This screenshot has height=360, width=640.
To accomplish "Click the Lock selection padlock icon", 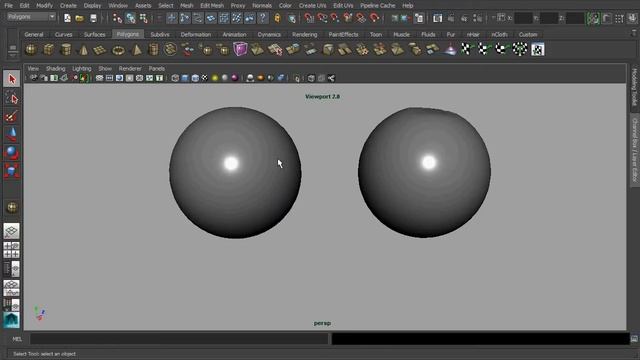I will [278, 18].
